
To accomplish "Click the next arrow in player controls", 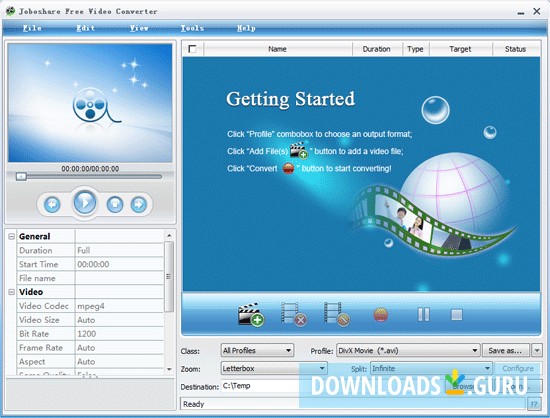I will click(139, 204).
